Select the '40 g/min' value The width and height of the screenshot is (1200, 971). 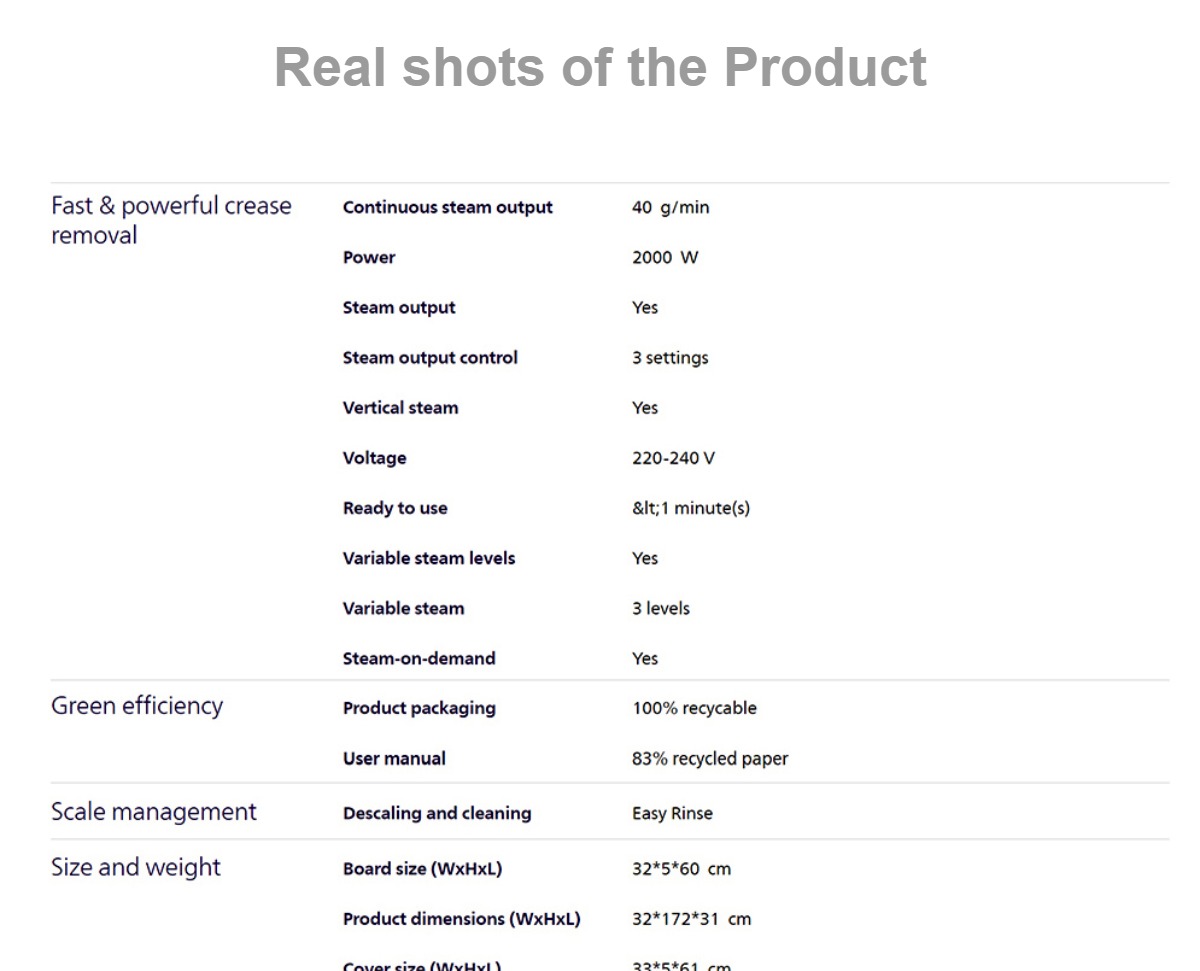pyautogui.click(x=670, y=207)
